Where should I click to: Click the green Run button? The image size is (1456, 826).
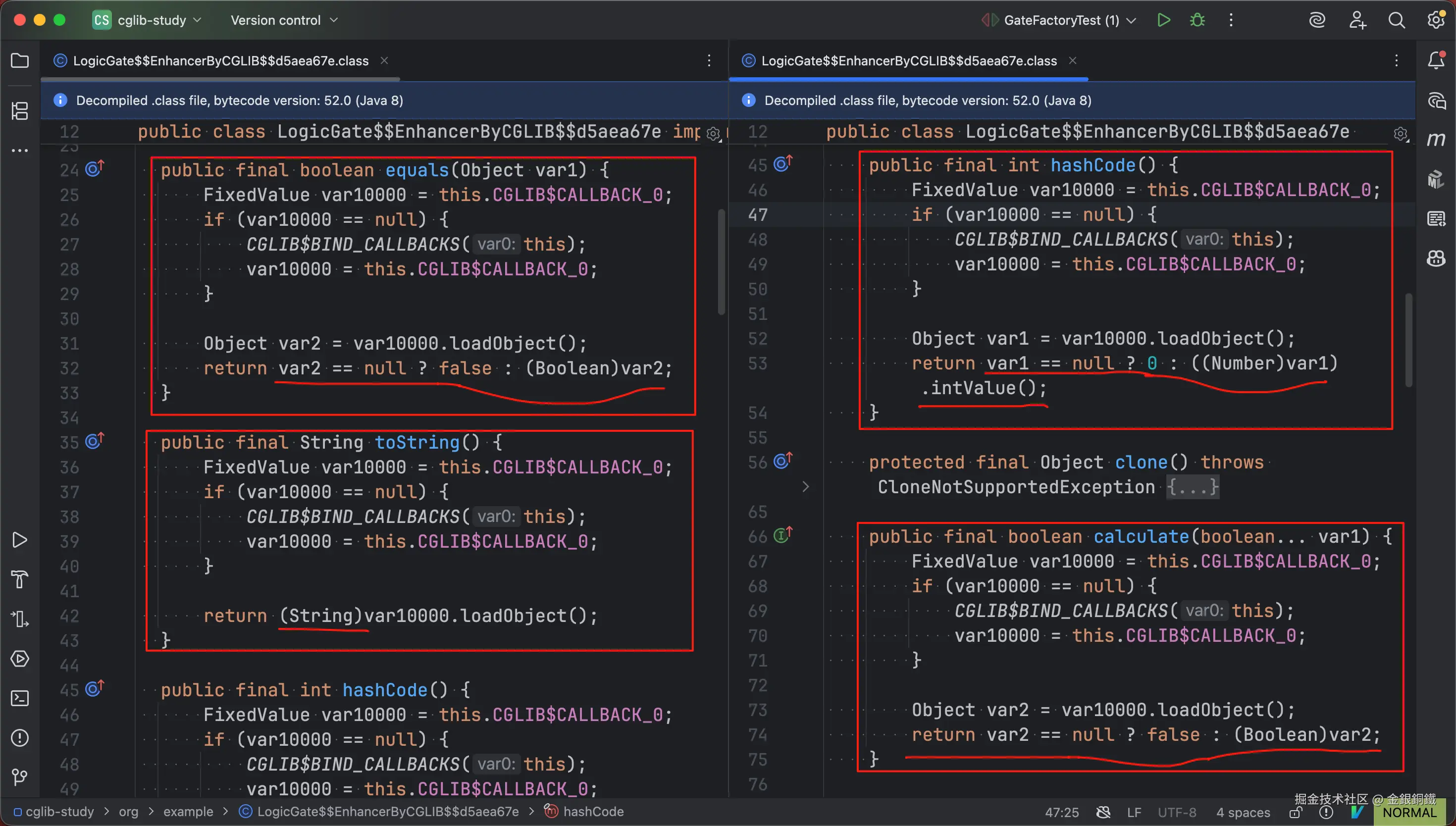(1163, 20)
